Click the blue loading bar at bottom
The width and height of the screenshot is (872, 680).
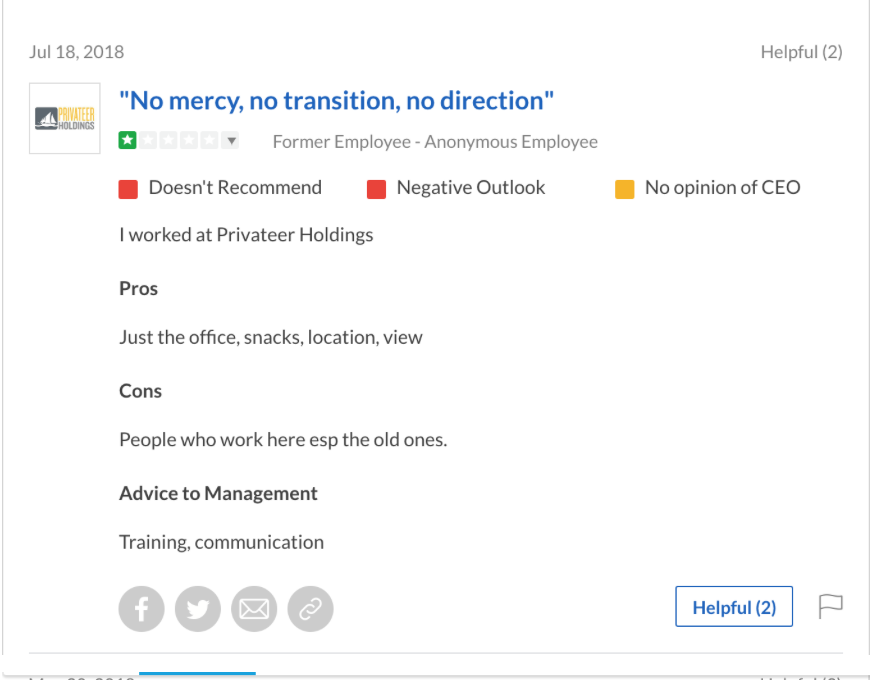(x=197, y=674)
